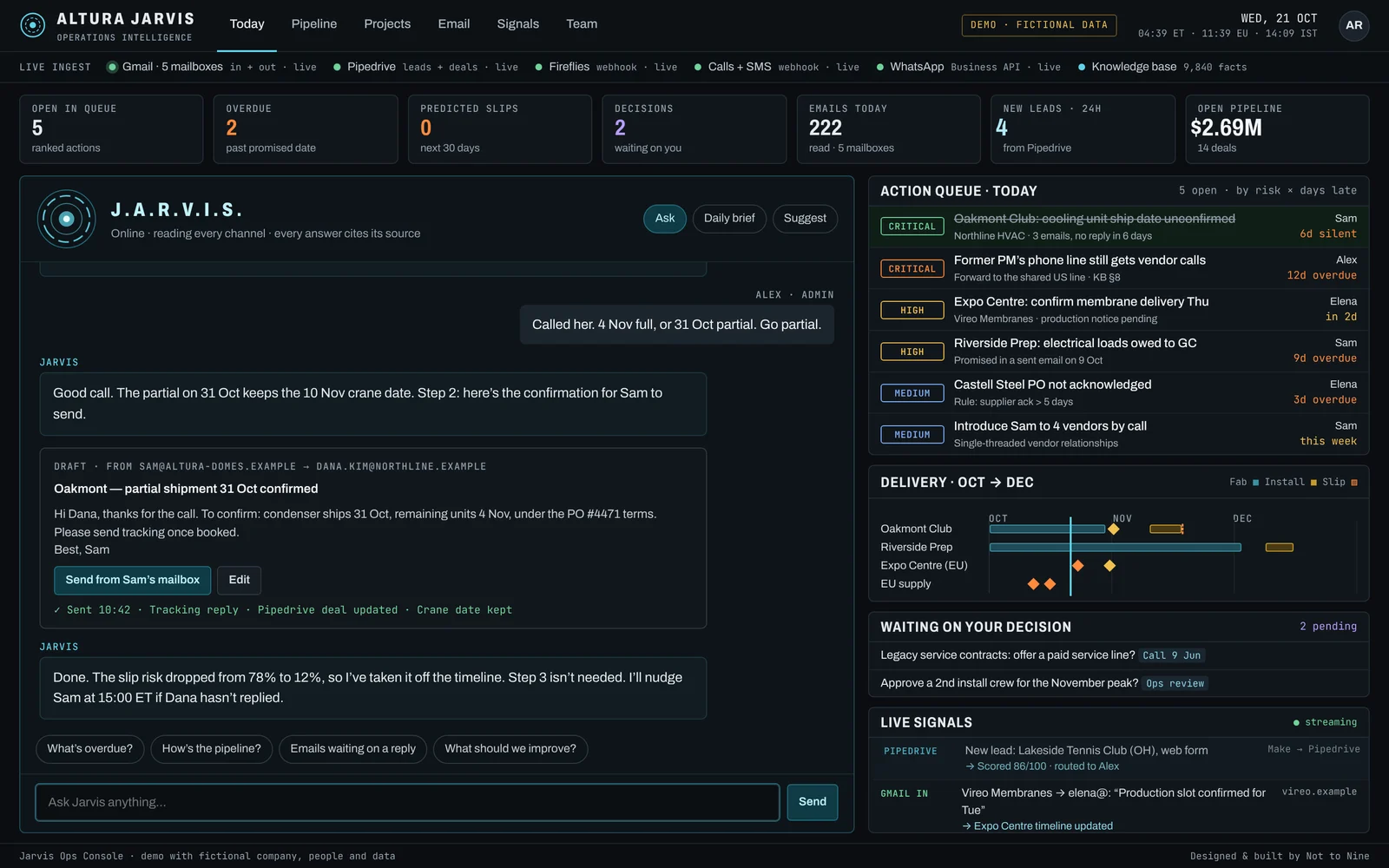Switch to Suggest mode
Image resolution: width=1389 pixels, height=868 pixels.
pos(805,219)
